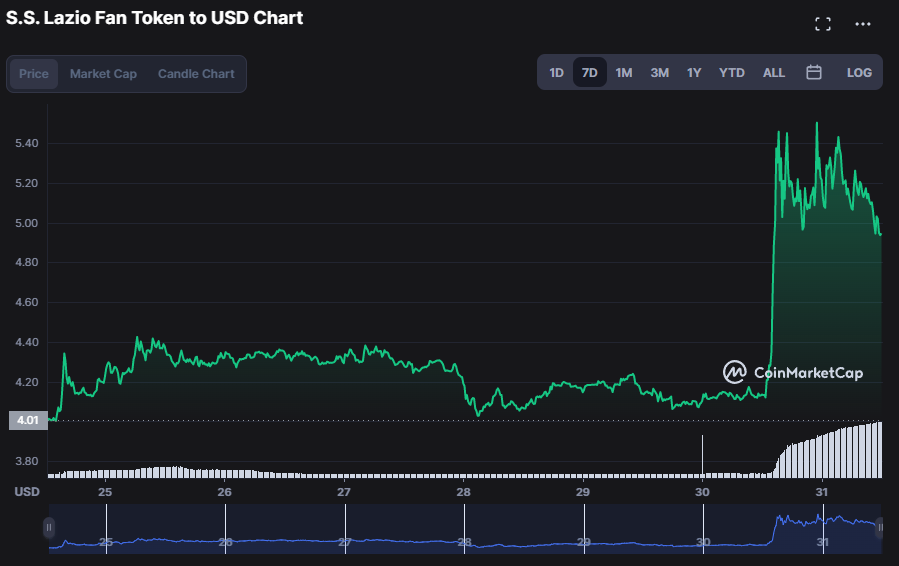Click date label 30 on x-axis

pos(702,492)
